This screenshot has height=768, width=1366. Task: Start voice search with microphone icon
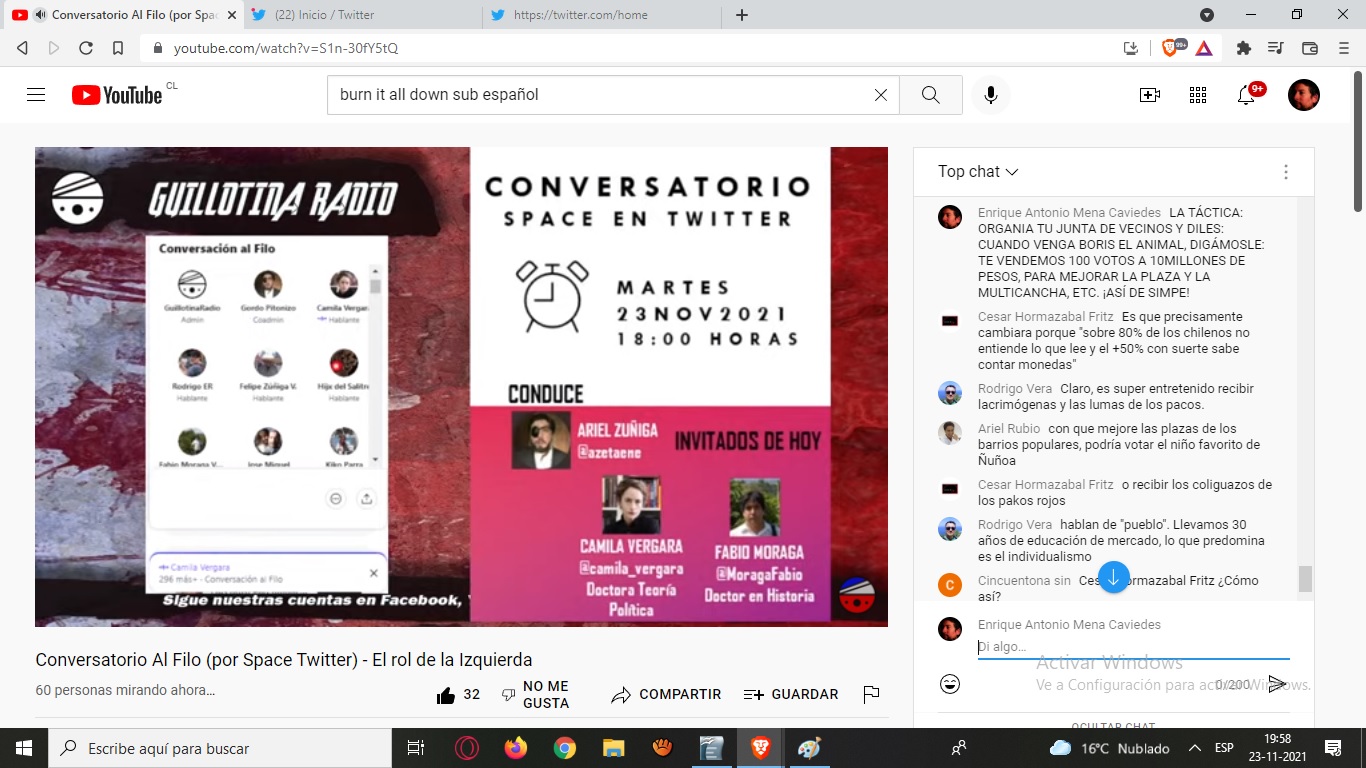(991, 95)
